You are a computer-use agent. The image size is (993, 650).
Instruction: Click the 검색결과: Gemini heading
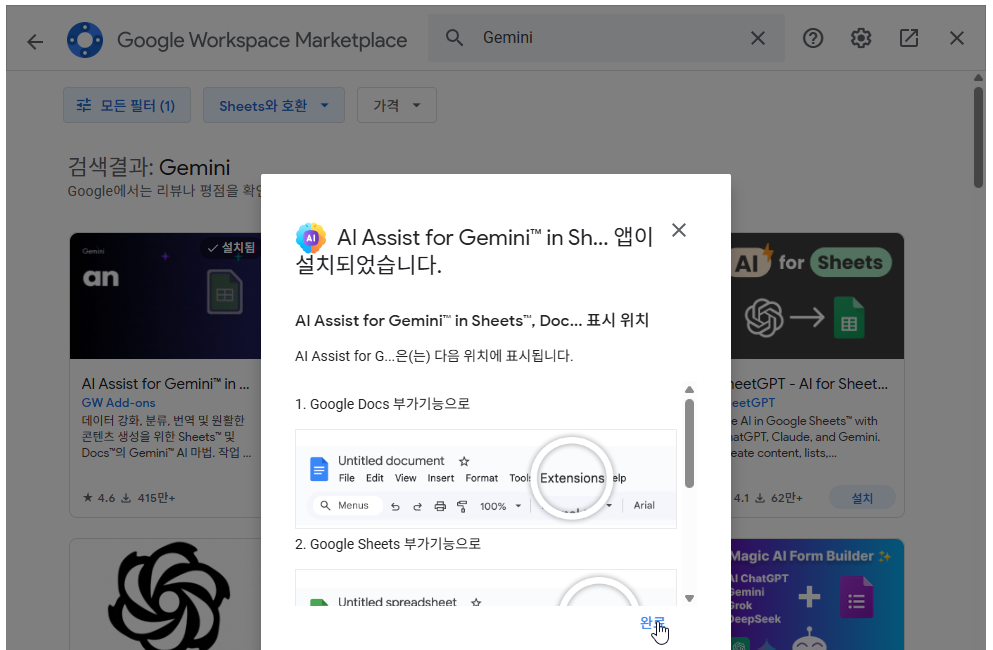click(149, 167)
